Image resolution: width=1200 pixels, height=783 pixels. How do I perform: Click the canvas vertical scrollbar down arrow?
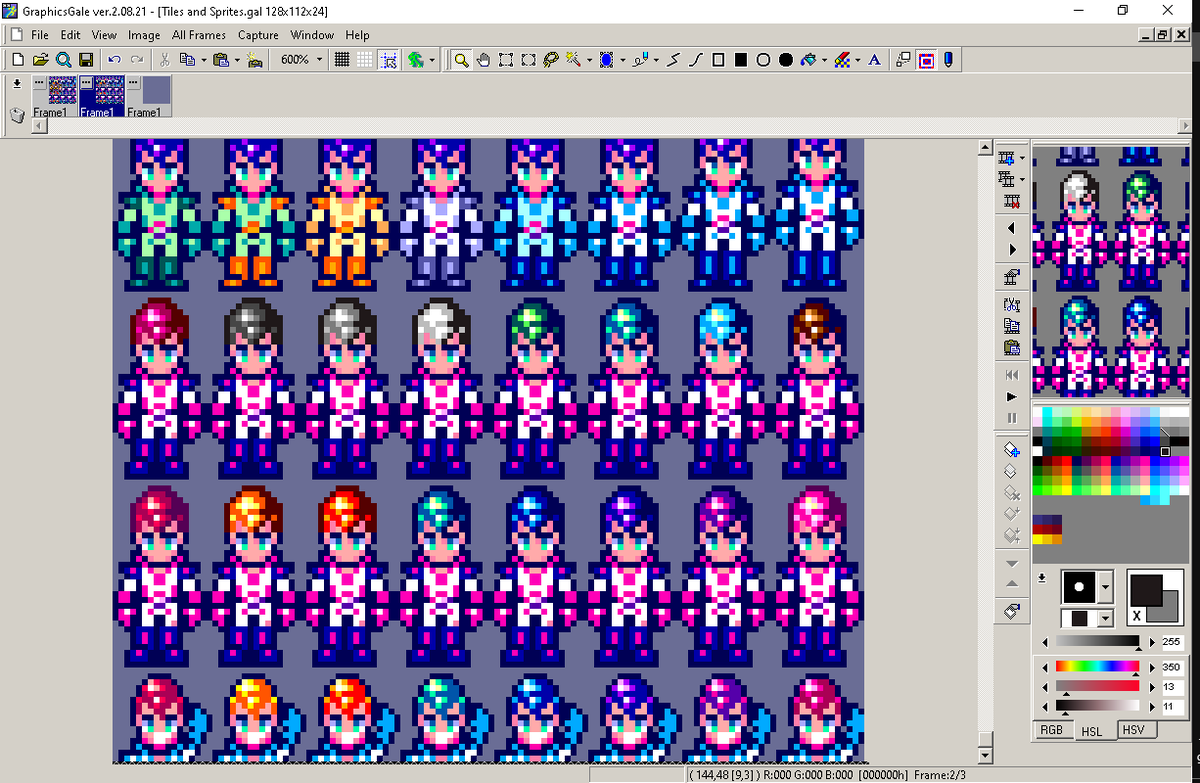(x=985, y=755)
